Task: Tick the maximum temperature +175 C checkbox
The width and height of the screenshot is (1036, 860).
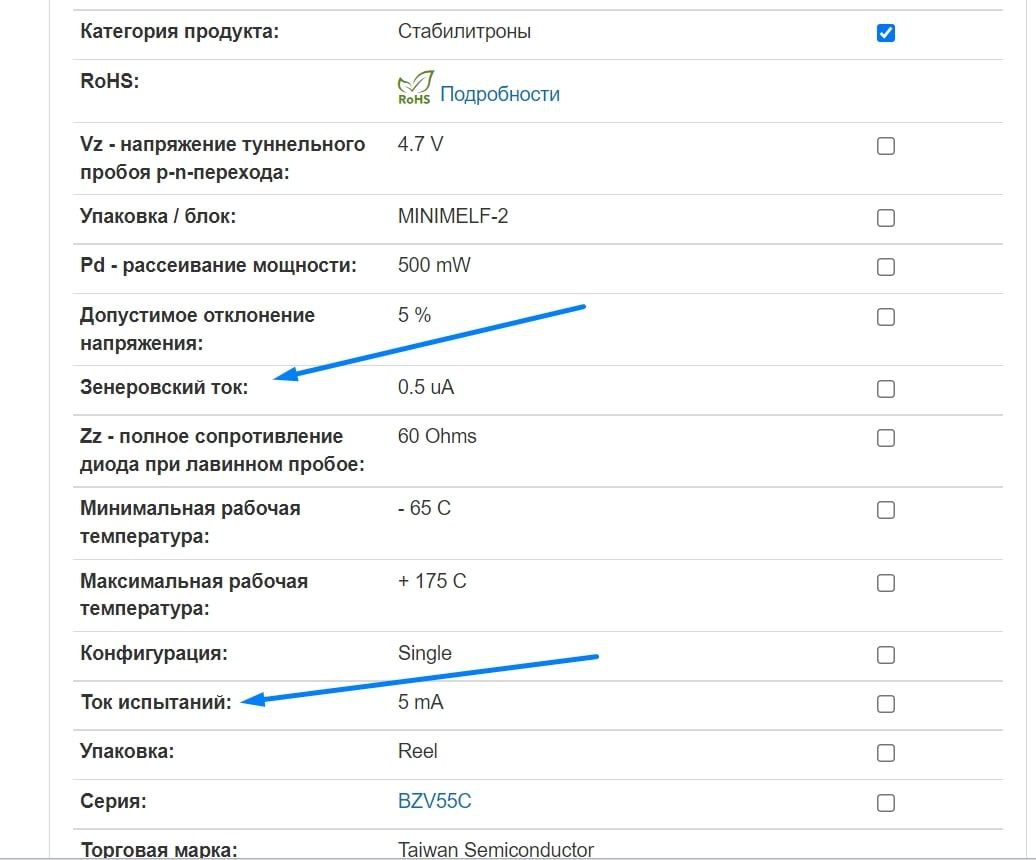Action: click(885, 583)
